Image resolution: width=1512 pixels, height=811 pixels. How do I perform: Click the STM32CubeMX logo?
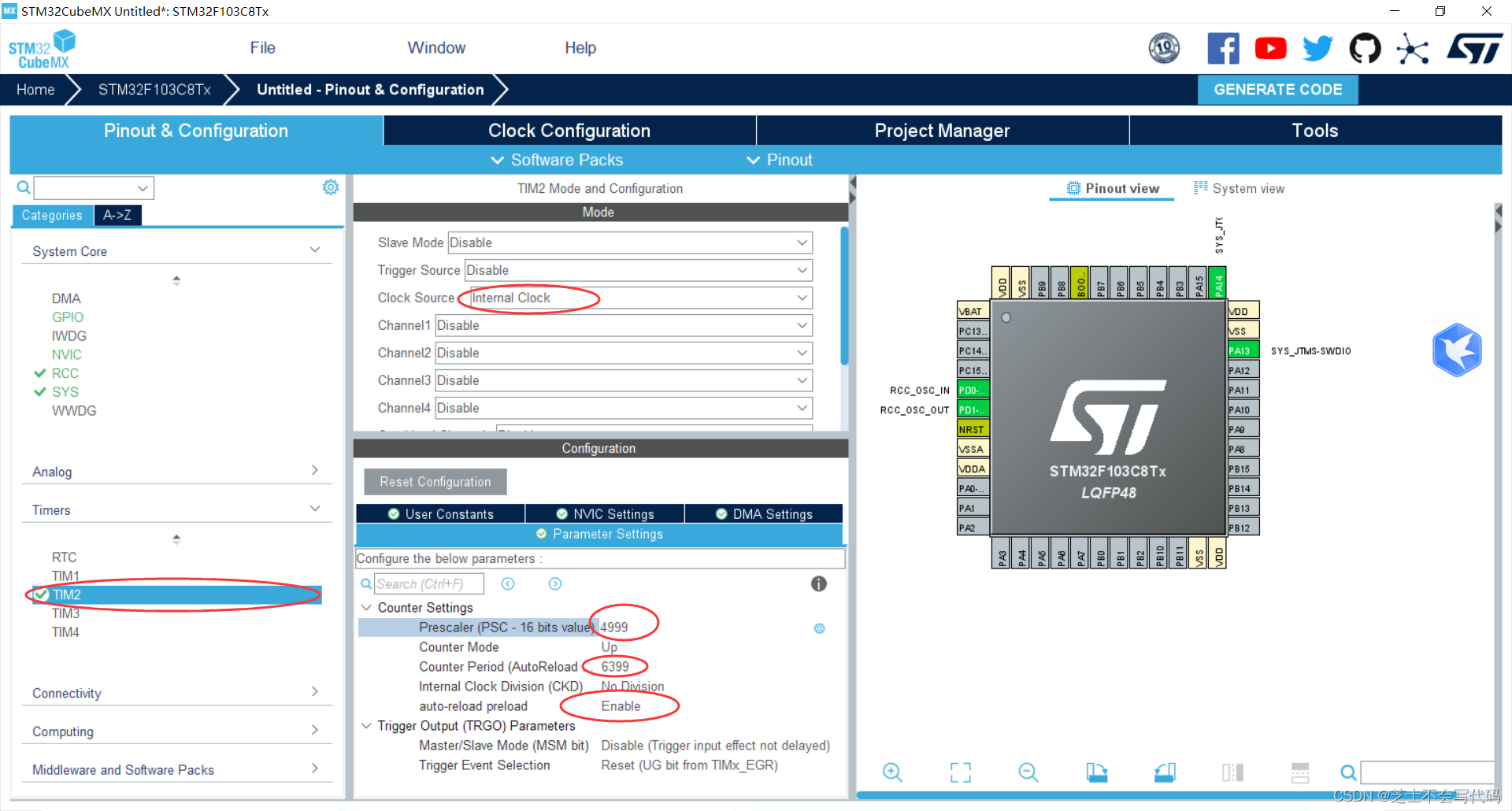(42, 49)
